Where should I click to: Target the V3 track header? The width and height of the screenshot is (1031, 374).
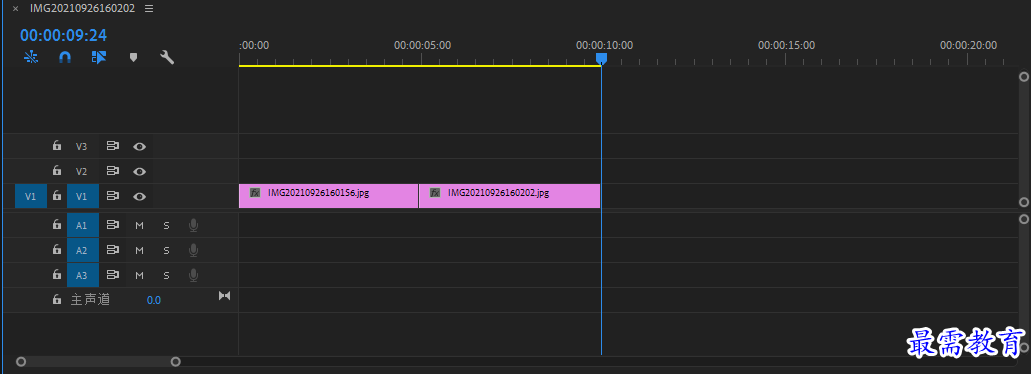[x=82, y=147]
